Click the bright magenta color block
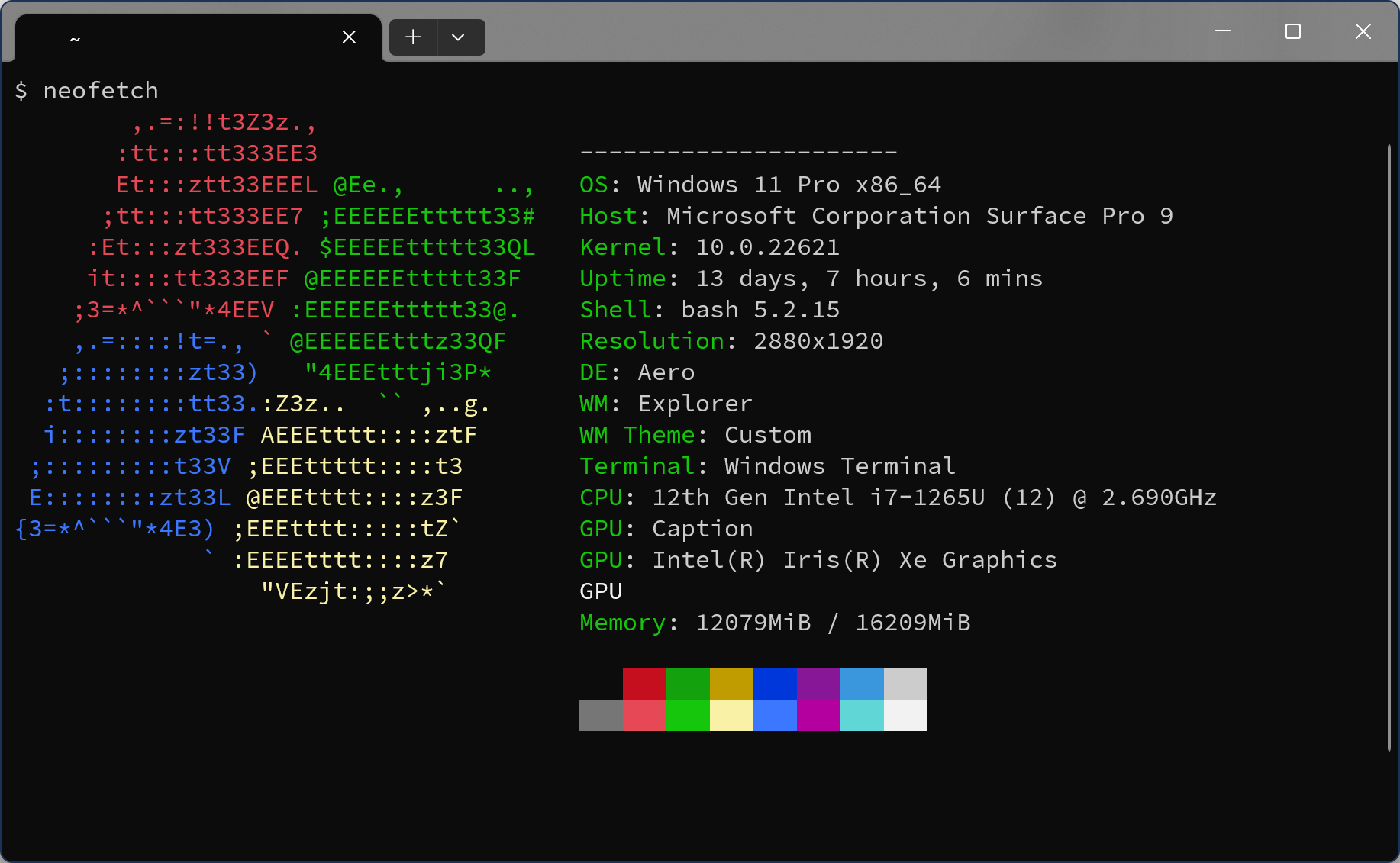This screenshot has width=1400, height=863. 818,716
